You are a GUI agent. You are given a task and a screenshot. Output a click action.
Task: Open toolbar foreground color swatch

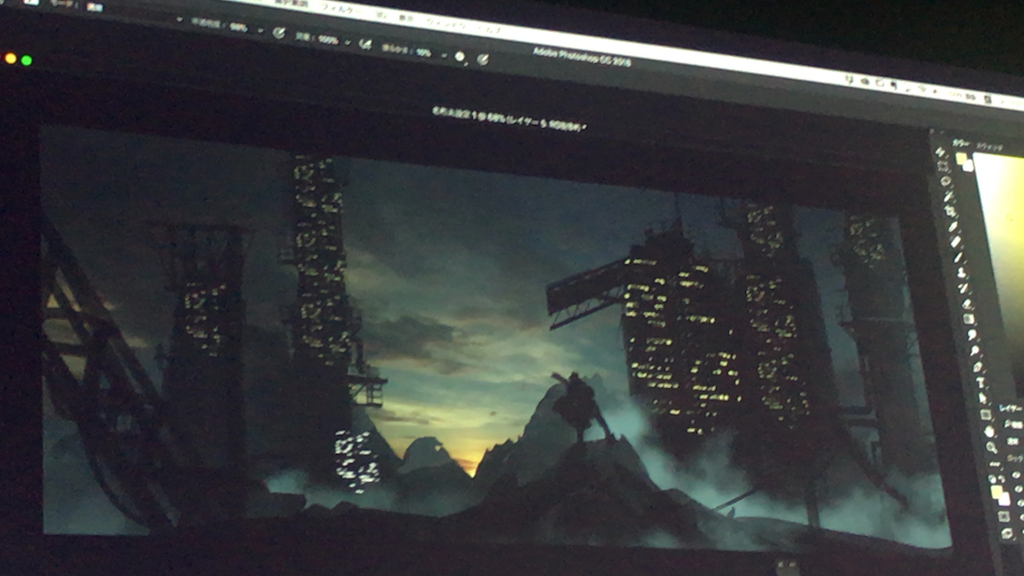[x=995, y=491]
